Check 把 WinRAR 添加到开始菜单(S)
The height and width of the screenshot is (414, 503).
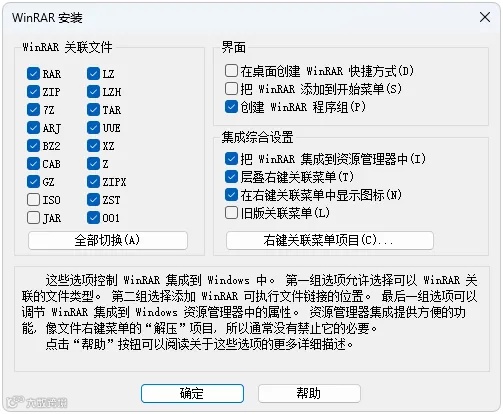(x=231, y=89)
